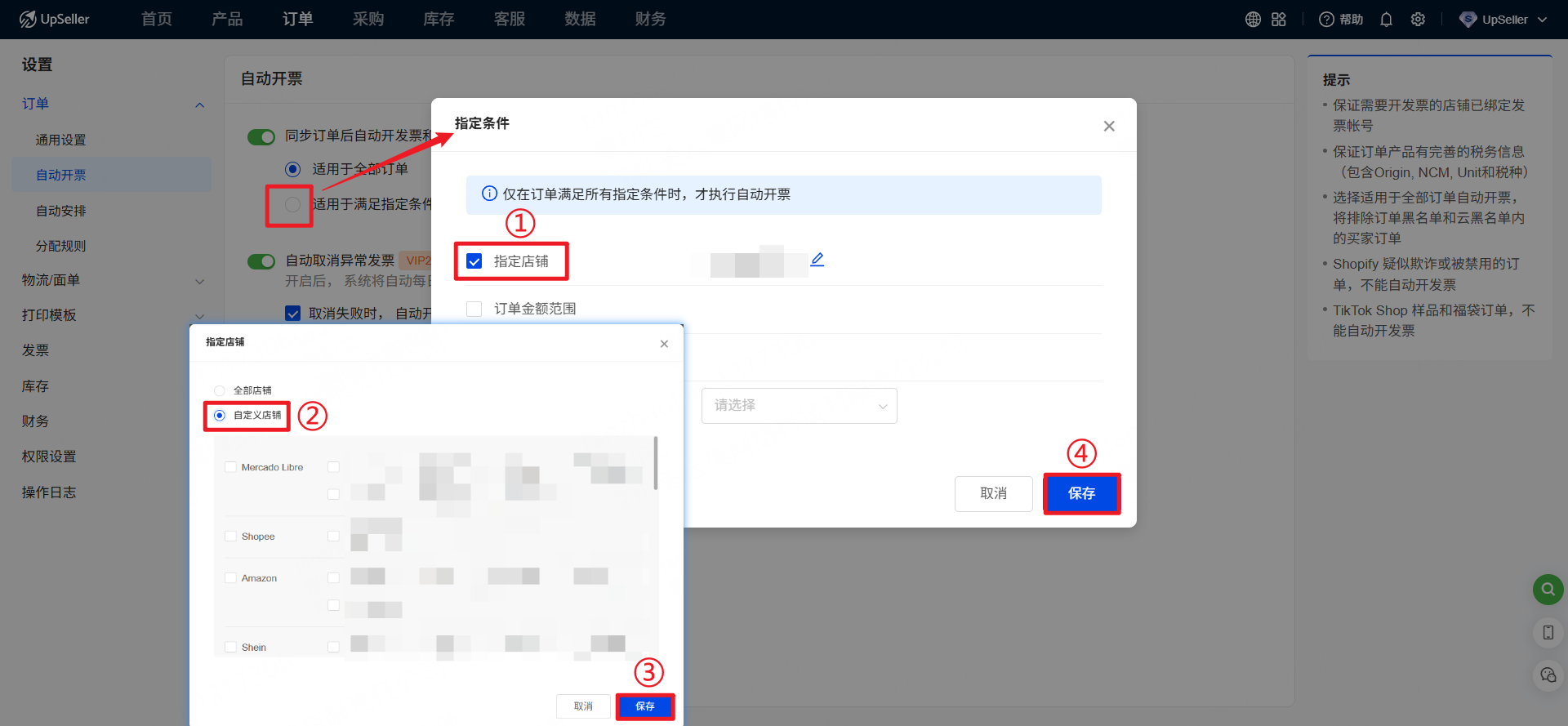Click the mobile phone floating icon
This screenshot has width=1568, height=726.
tap(1548, 632)
